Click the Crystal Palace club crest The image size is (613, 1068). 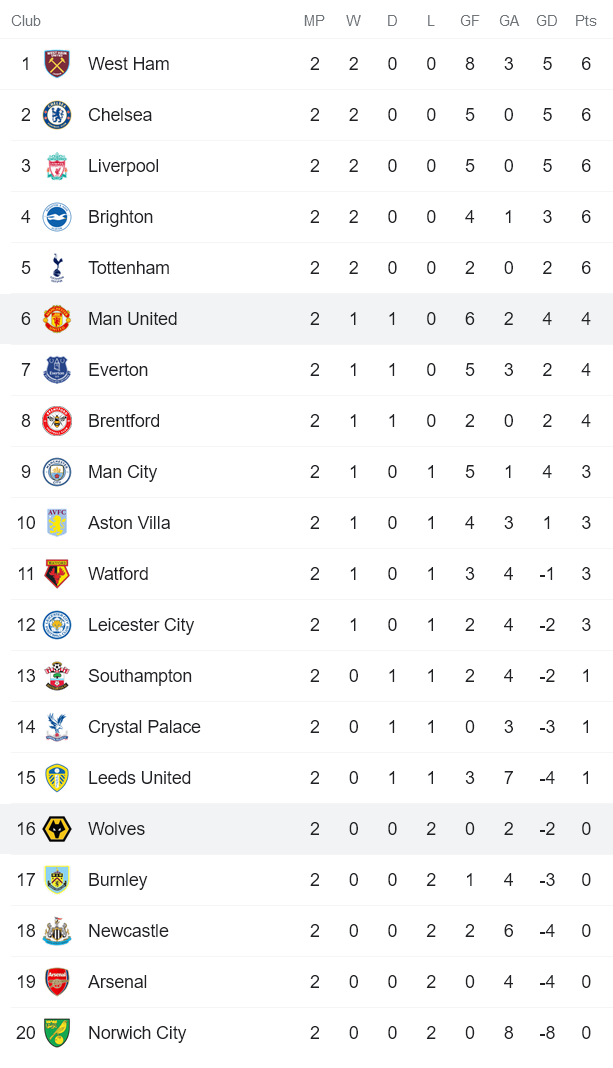[x=57, y=727]
